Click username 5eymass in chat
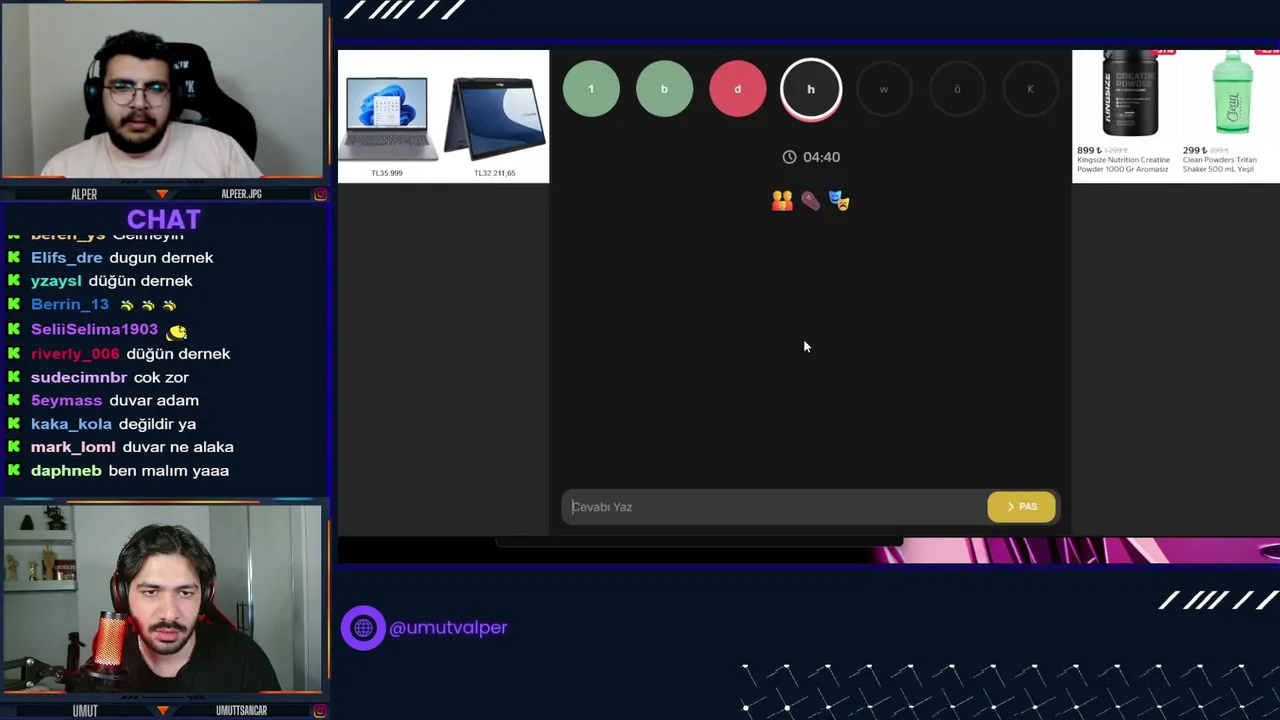This screenshot has height=720, width=1280. pos(66,400)
